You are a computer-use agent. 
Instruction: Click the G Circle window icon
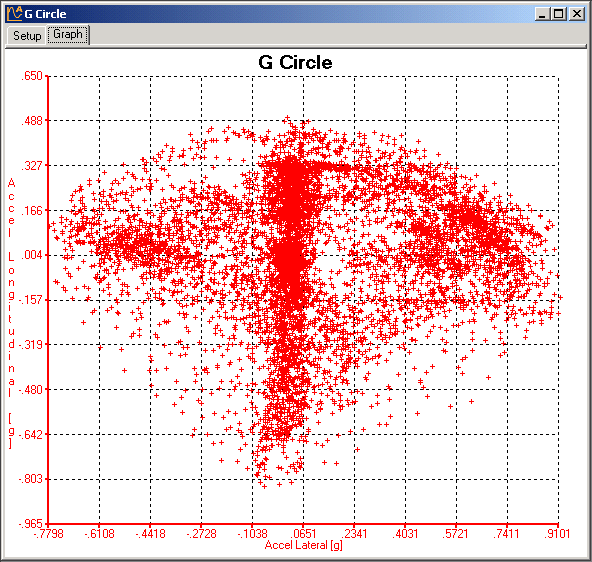[14, 14]
